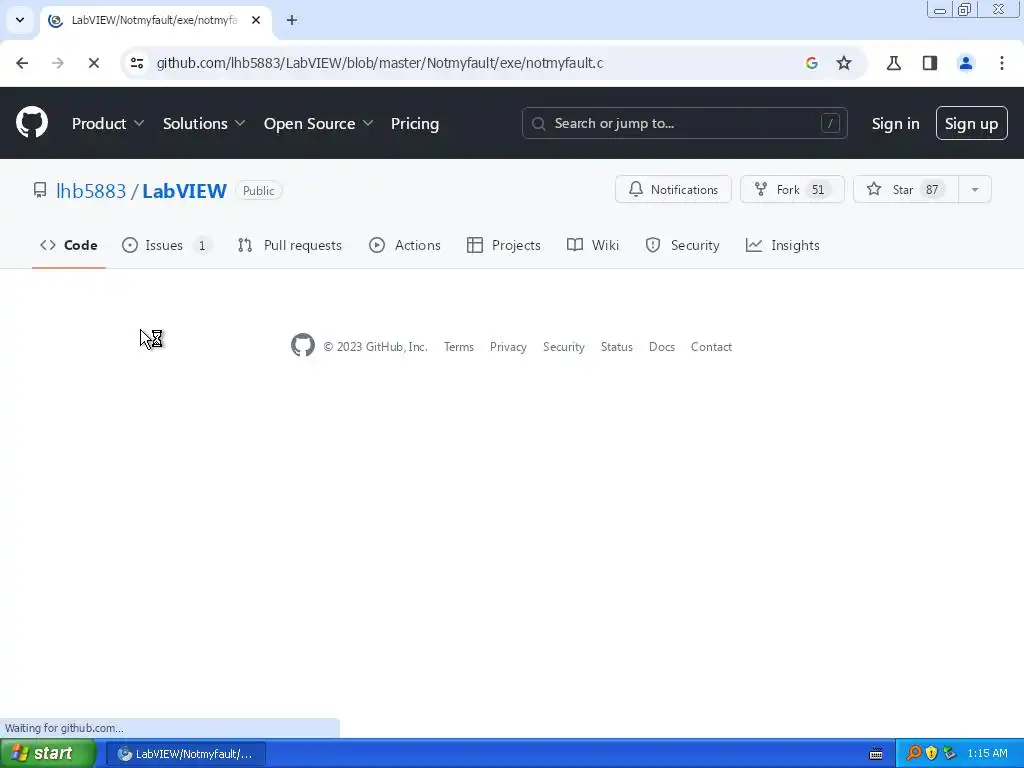Open a new browser tab
1024x768 pixels.
click(x=292, y=20)
